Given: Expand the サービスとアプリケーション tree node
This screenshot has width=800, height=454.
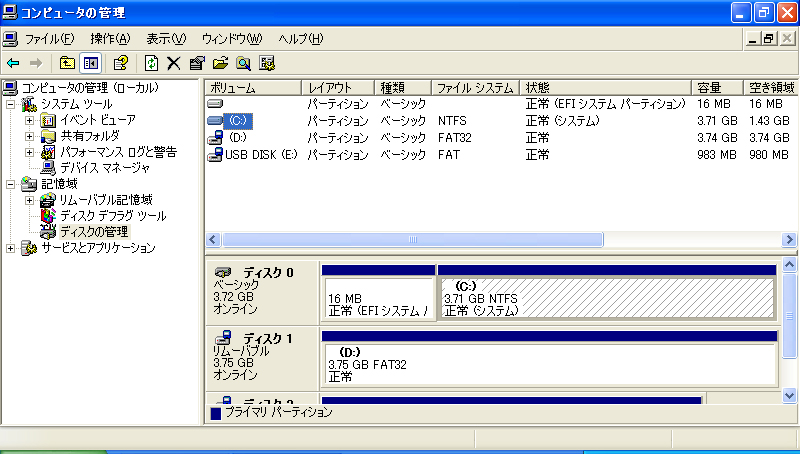Looking at the screenshot, I should 11,248.
